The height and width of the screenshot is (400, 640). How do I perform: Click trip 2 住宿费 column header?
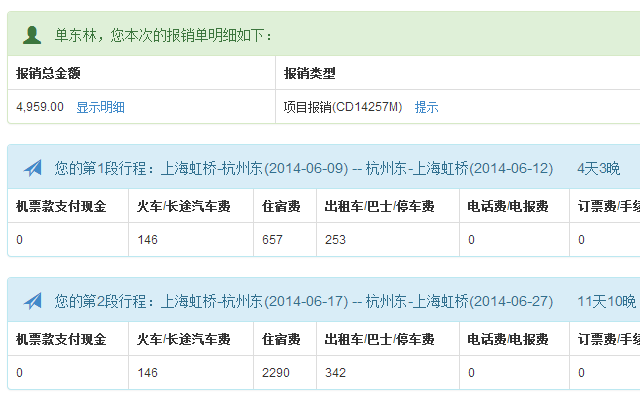281,339
